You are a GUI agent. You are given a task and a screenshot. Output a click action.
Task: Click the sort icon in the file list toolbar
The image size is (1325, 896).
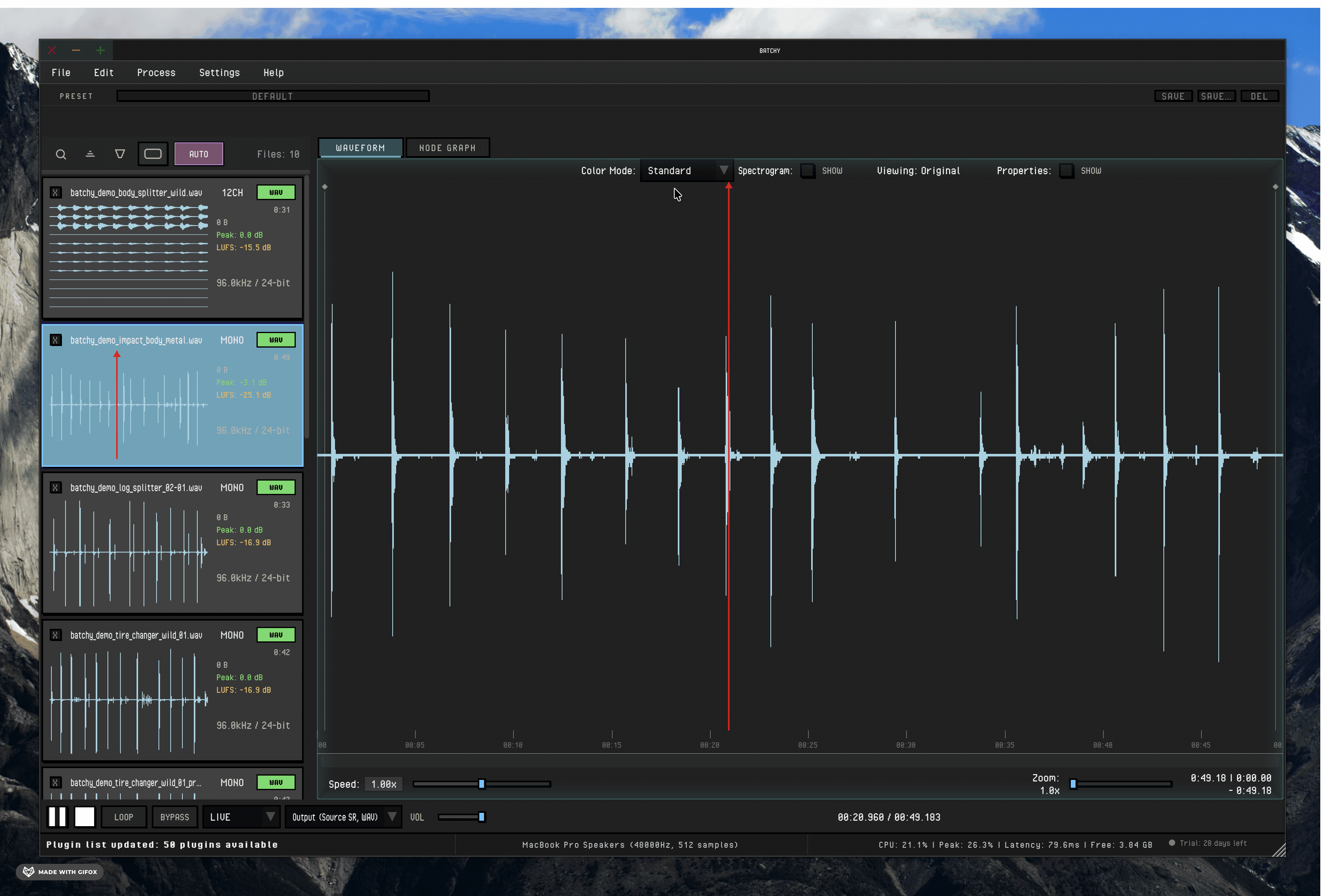click(89, 154)
